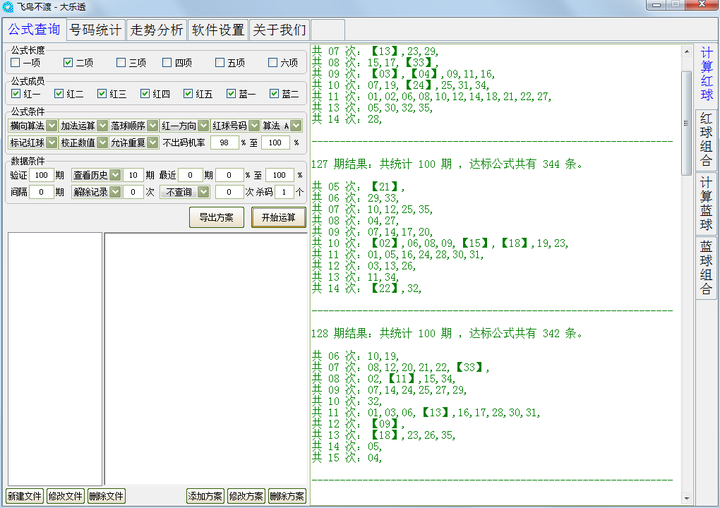Viewport: 720px width, 508px height.
Task: Open the 查看历史 dropdown
Action: pos(115,175)
